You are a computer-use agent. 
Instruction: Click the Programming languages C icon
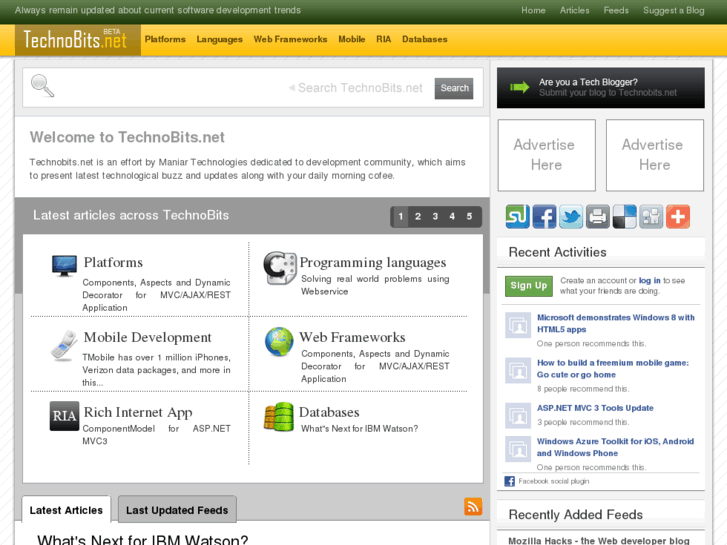click(x=280, y=268)
